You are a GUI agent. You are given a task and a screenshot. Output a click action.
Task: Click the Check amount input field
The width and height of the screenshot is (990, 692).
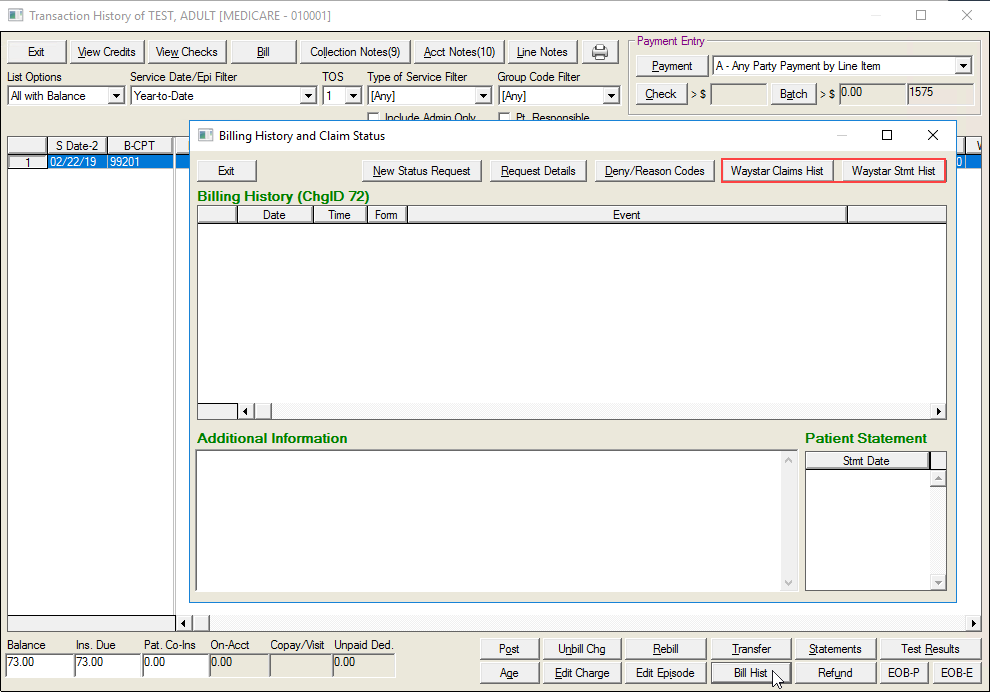click(x=739, y=95)
